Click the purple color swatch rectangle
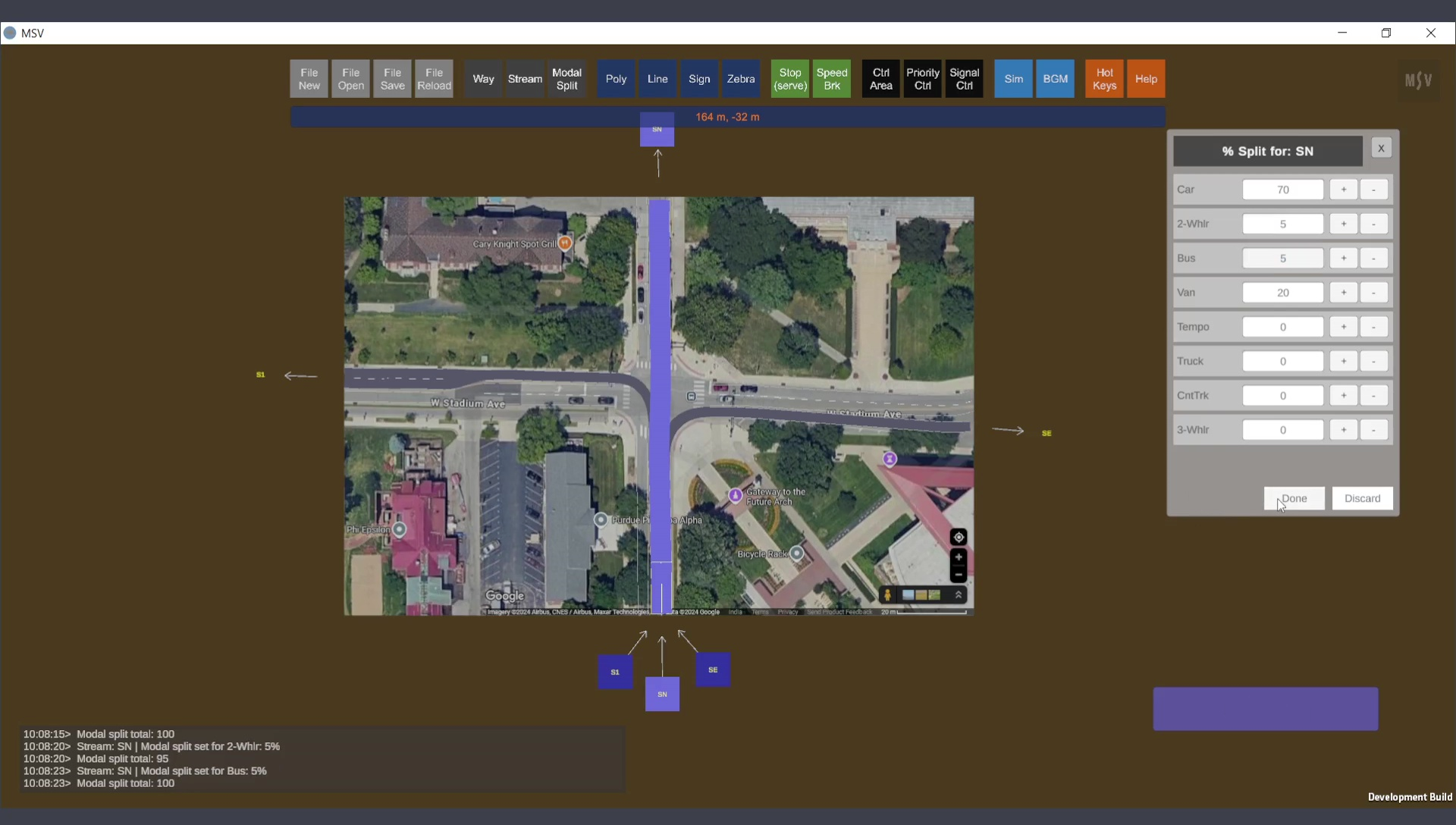 click(x=1265, y=709)
